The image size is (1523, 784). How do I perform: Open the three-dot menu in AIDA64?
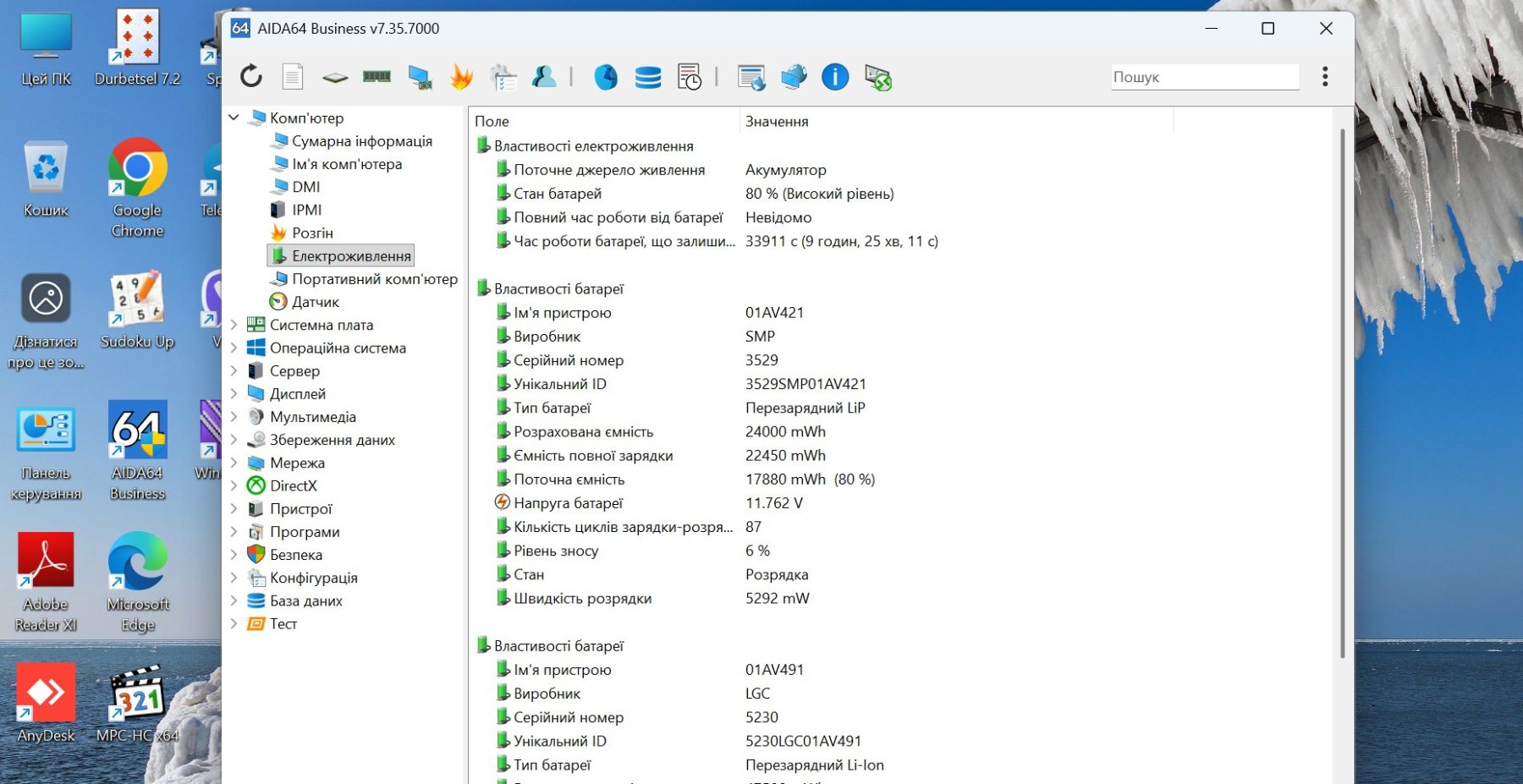click(x=1325, y=77)
